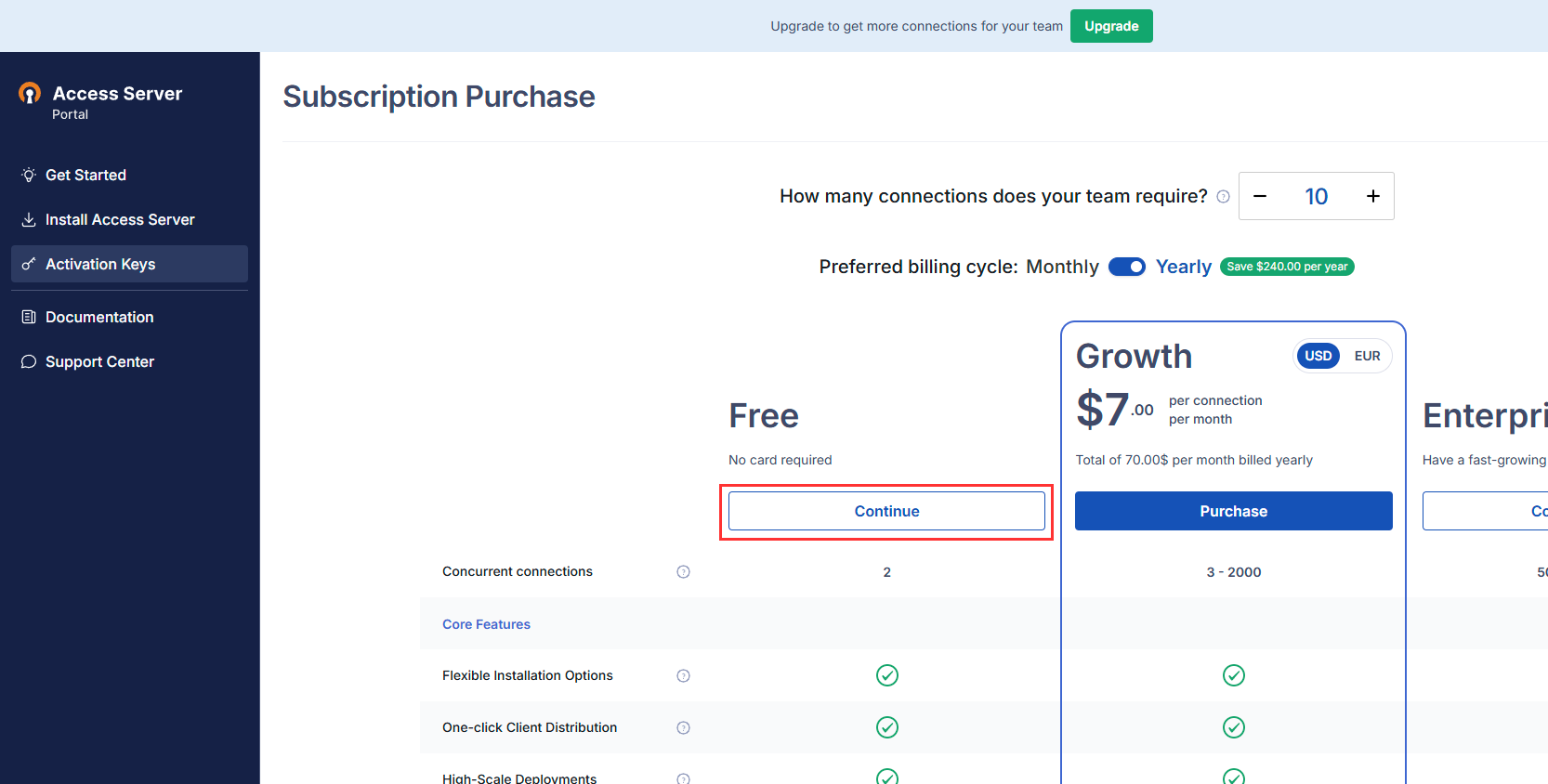The height and width of the screenshot is (784, 1548).
Task: Select the Monthly billing label
Action: tap(1062, 267)
